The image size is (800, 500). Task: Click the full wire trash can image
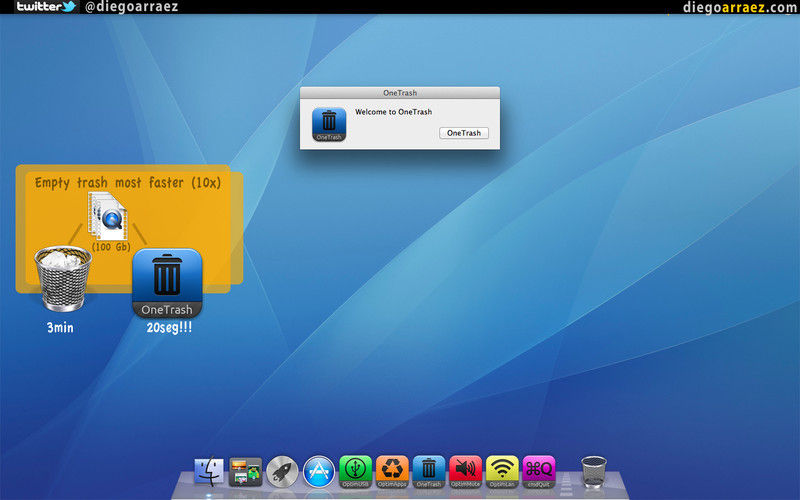click(x=63, y=278)
